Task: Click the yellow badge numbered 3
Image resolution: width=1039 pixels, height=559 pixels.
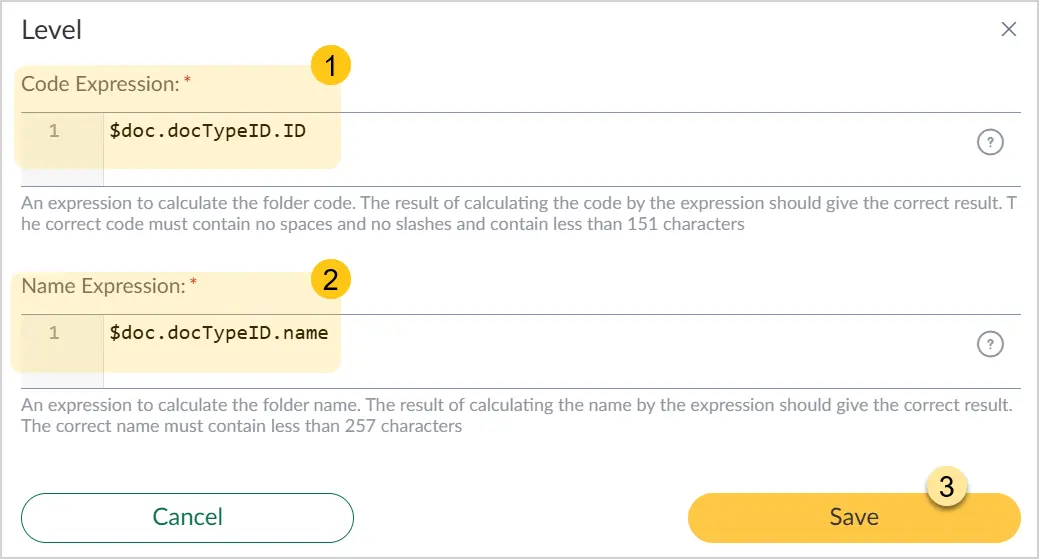Action: 946,487
